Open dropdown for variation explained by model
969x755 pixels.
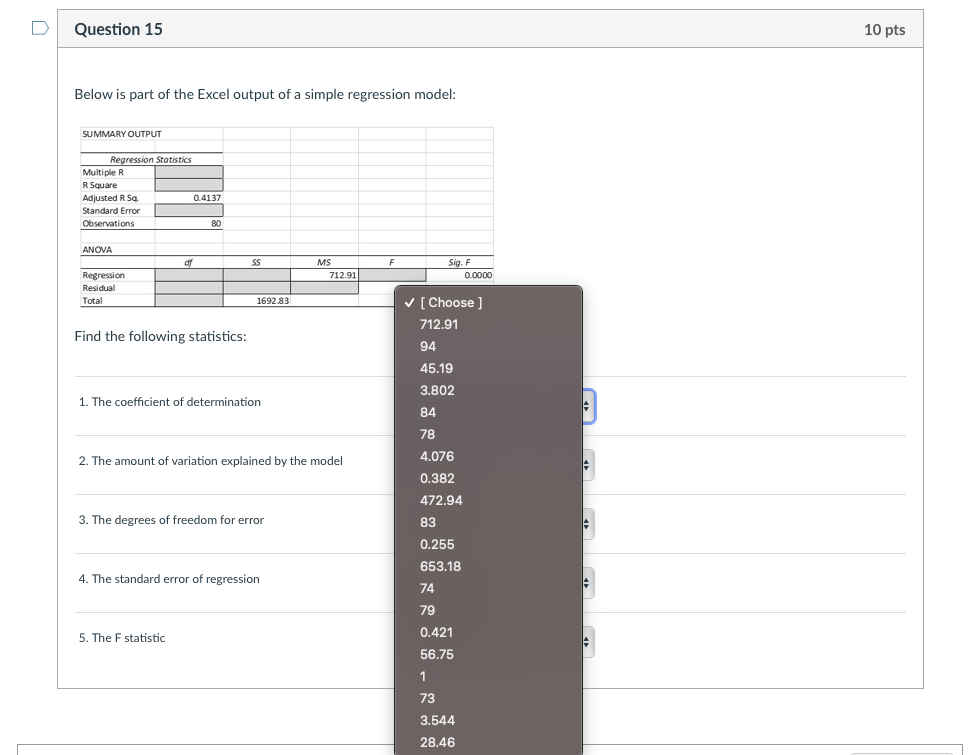tap(588, 465)
